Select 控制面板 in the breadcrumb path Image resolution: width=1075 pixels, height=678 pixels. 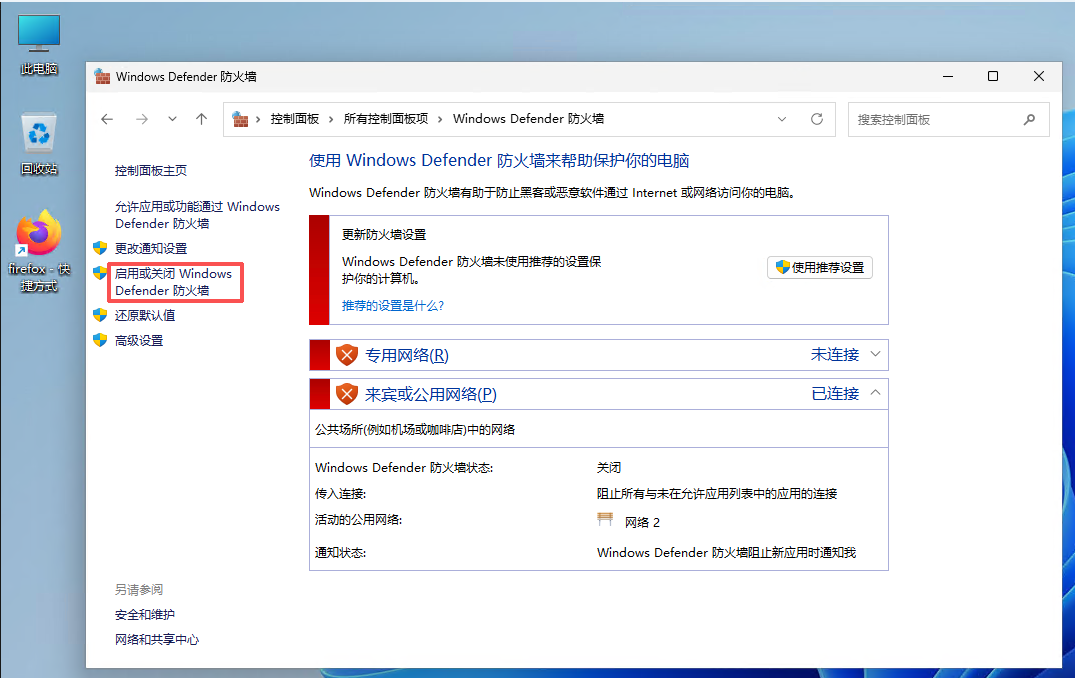[294, 119]
